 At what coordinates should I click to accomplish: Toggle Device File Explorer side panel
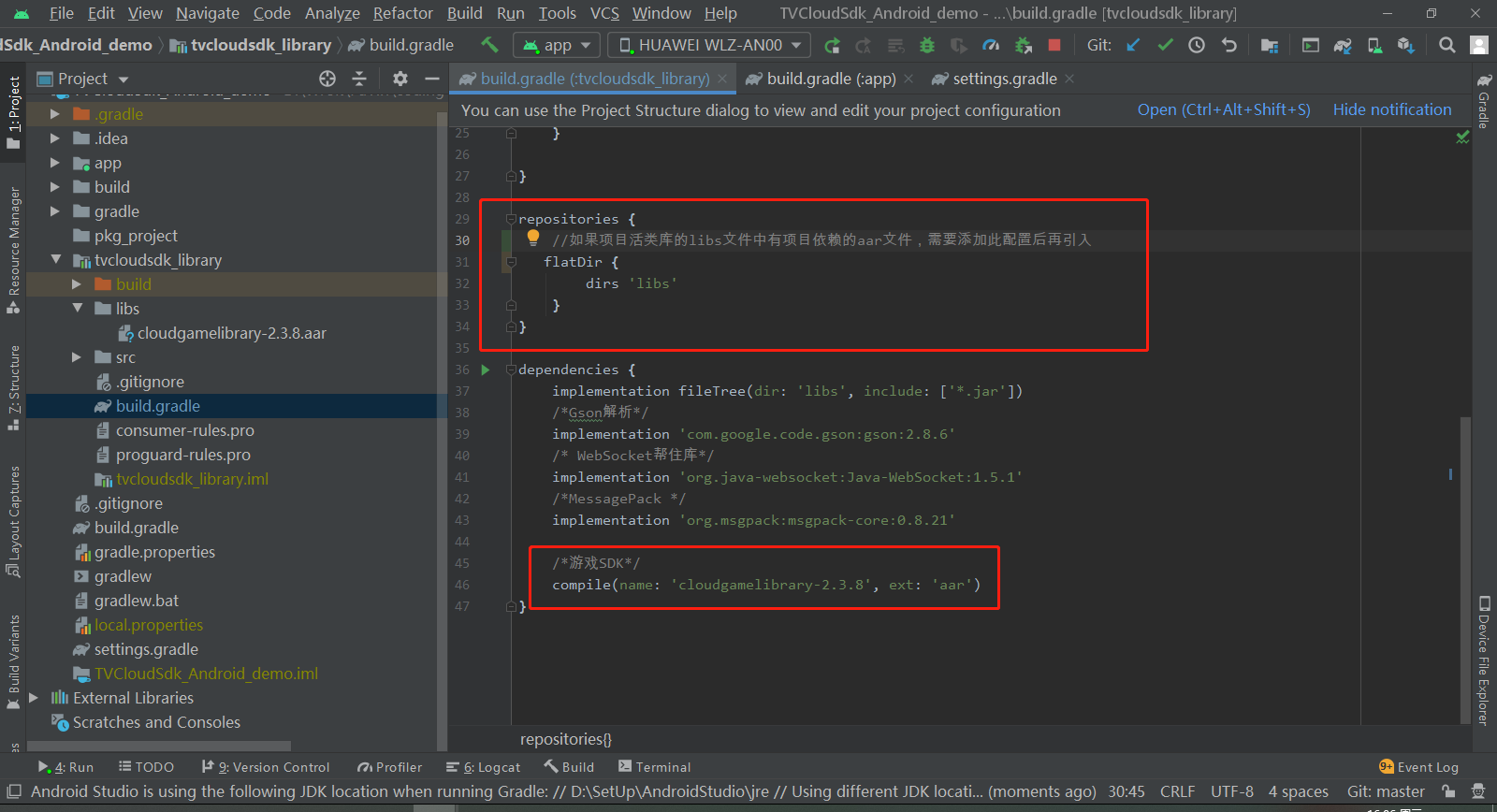pyautogui.click(x=1484, y=660)
